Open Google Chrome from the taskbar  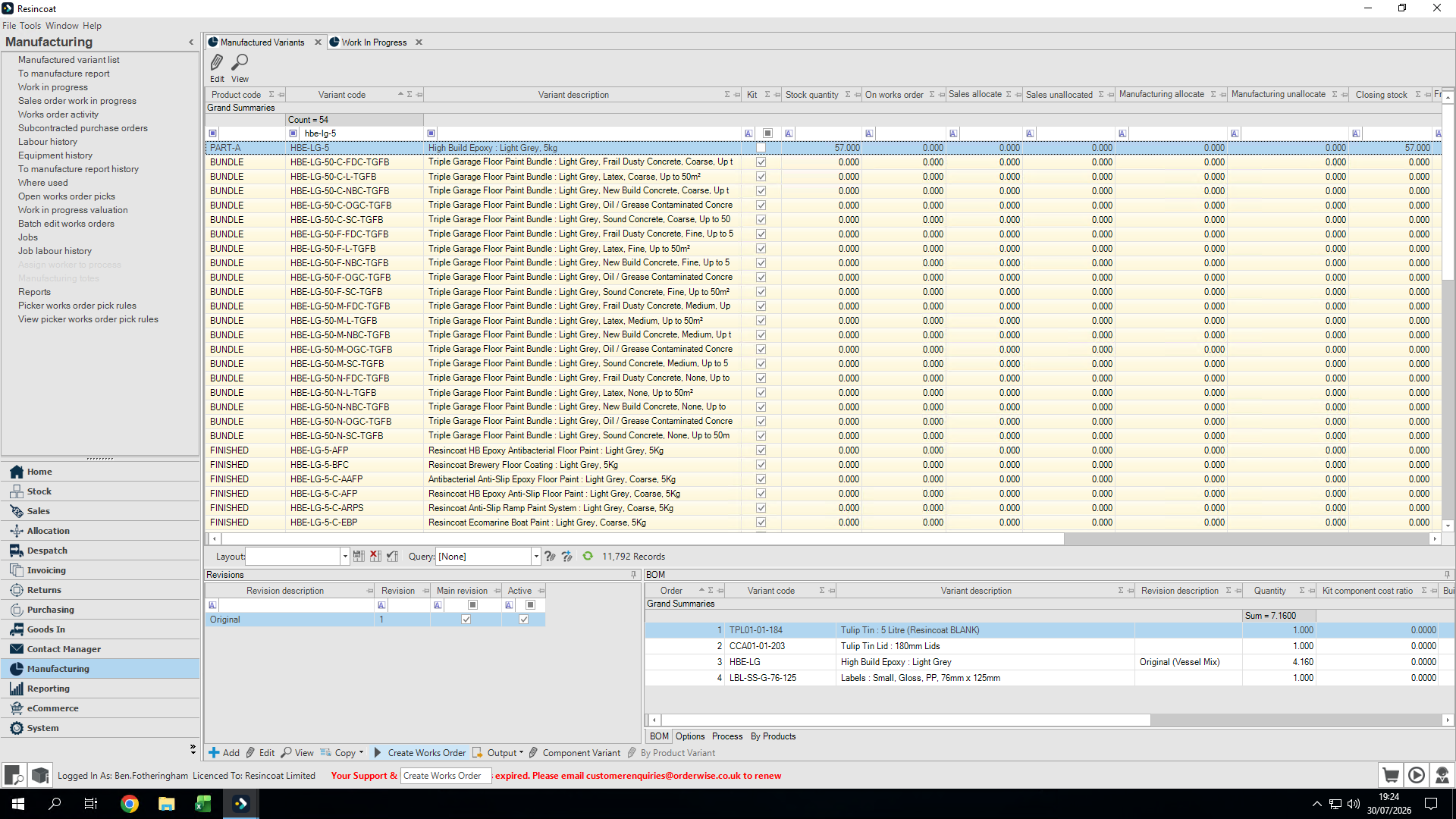coord(130,804)
